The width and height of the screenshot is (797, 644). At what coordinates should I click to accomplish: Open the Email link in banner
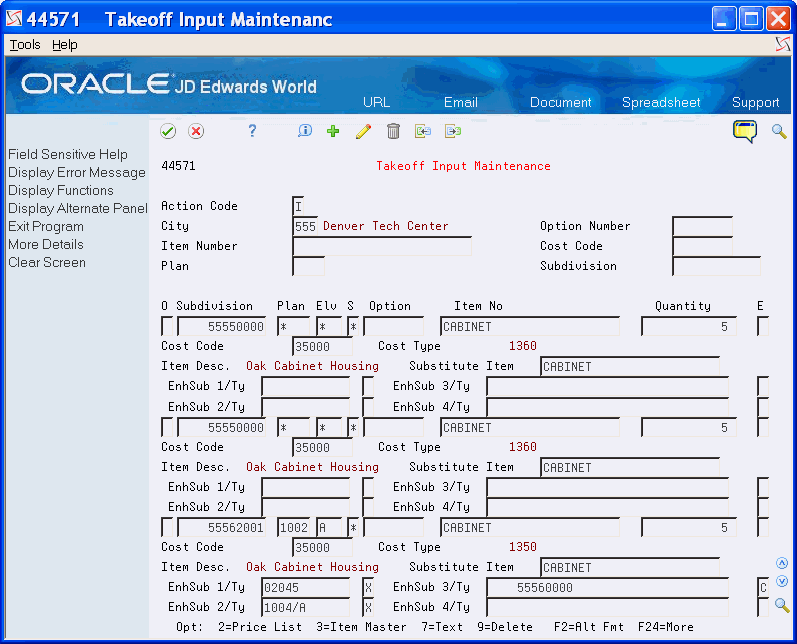[461, 102]
